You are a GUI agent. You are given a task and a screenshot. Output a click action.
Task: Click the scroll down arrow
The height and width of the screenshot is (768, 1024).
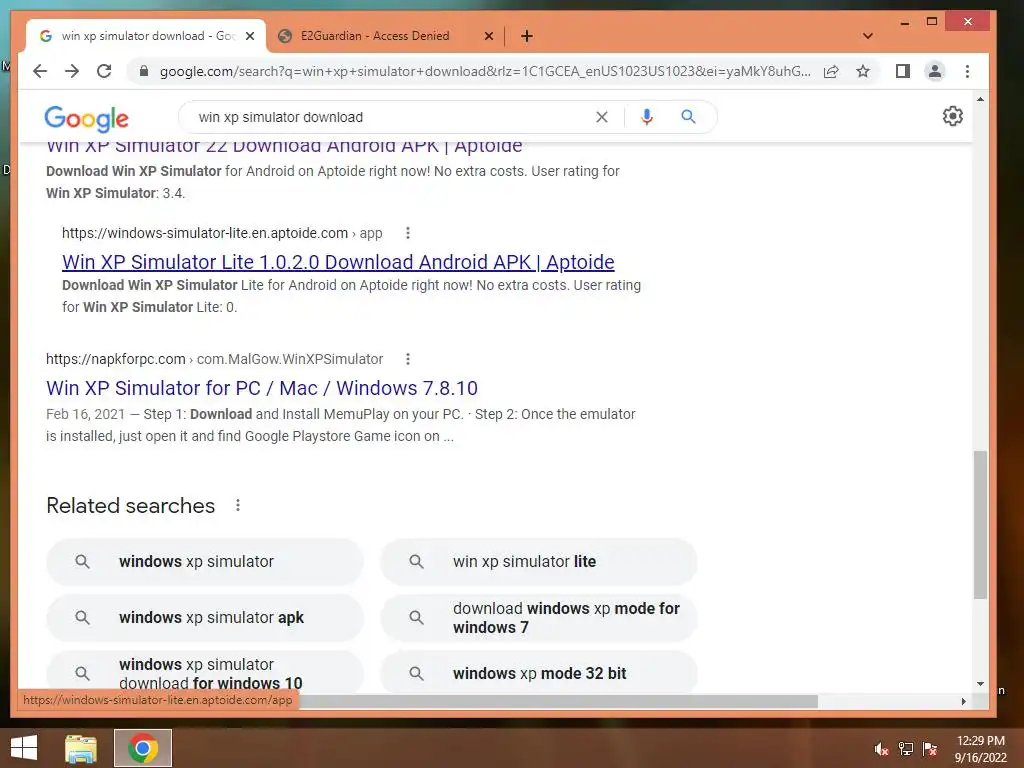click(980, 684)
